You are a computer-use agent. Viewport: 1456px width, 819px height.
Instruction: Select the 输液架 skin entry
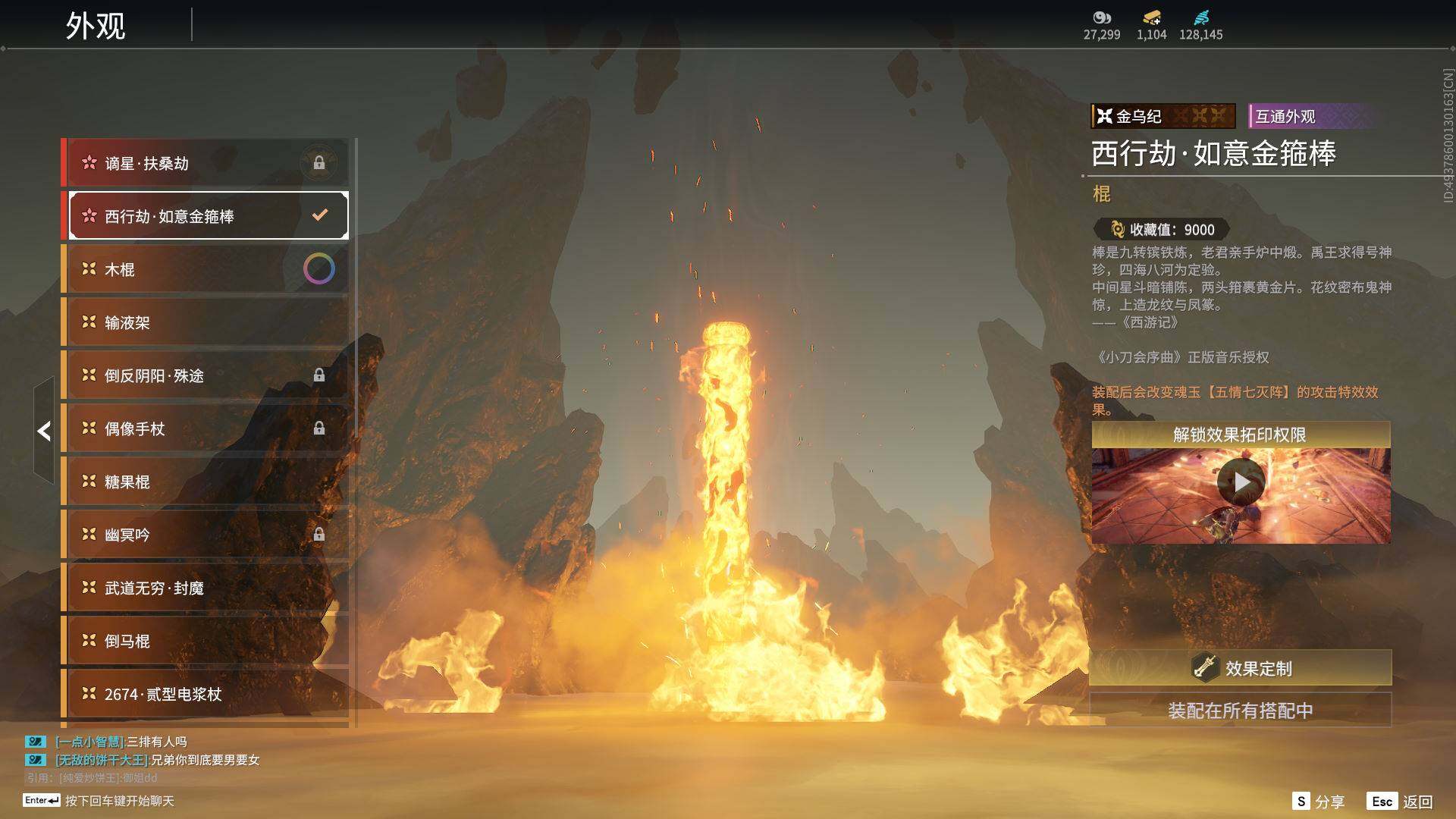pyautogui.click(x=205, y=322)
